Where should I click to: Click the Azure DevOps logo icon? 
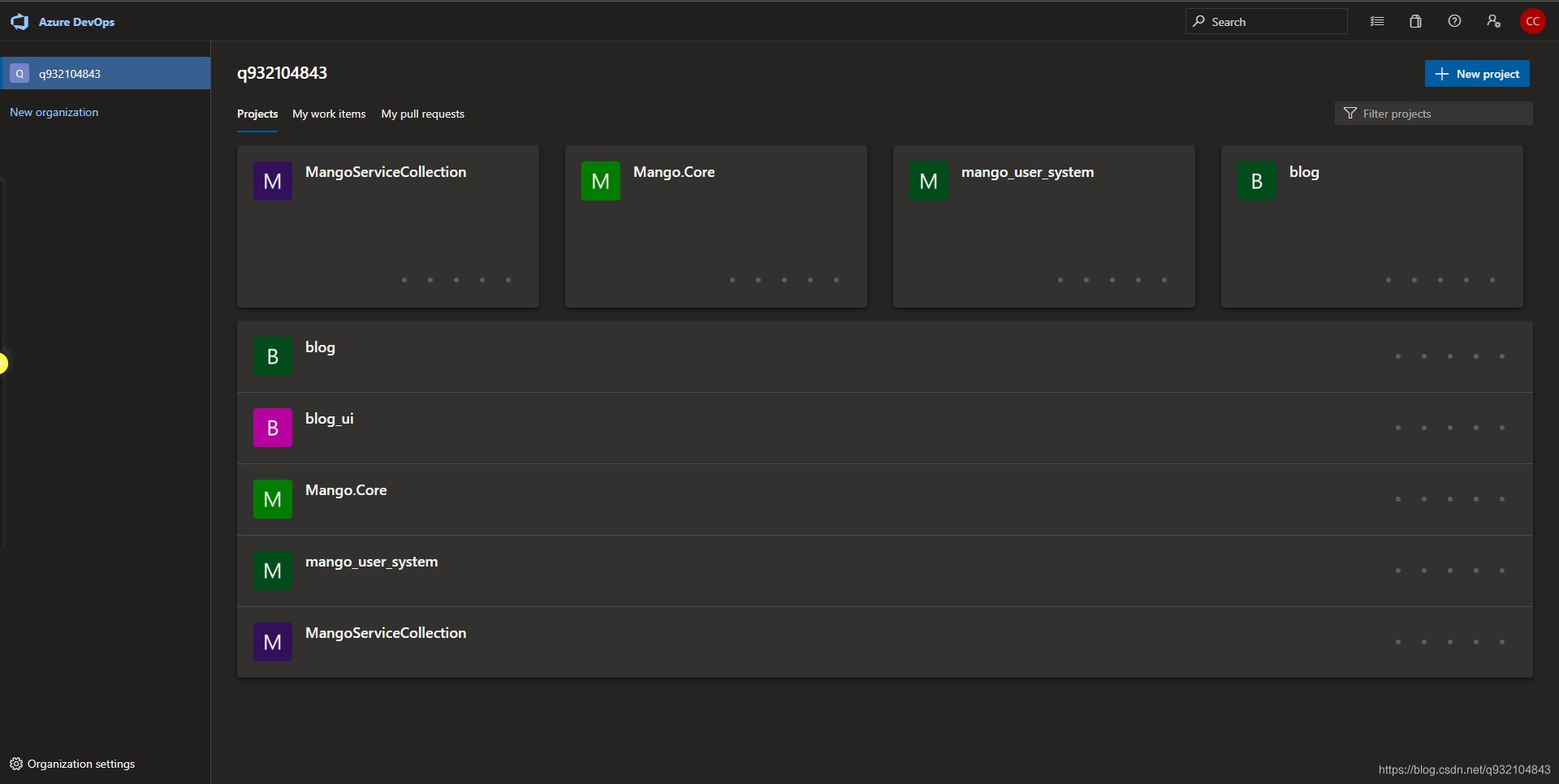click(x=19, y=22)
